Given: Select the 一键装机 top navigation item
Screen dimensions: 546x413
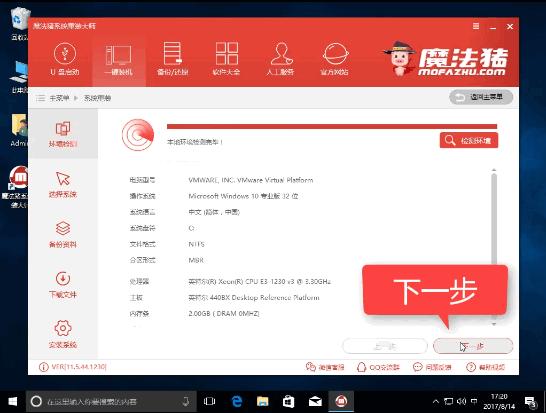Looking at the screenshot, I should 119,60.
